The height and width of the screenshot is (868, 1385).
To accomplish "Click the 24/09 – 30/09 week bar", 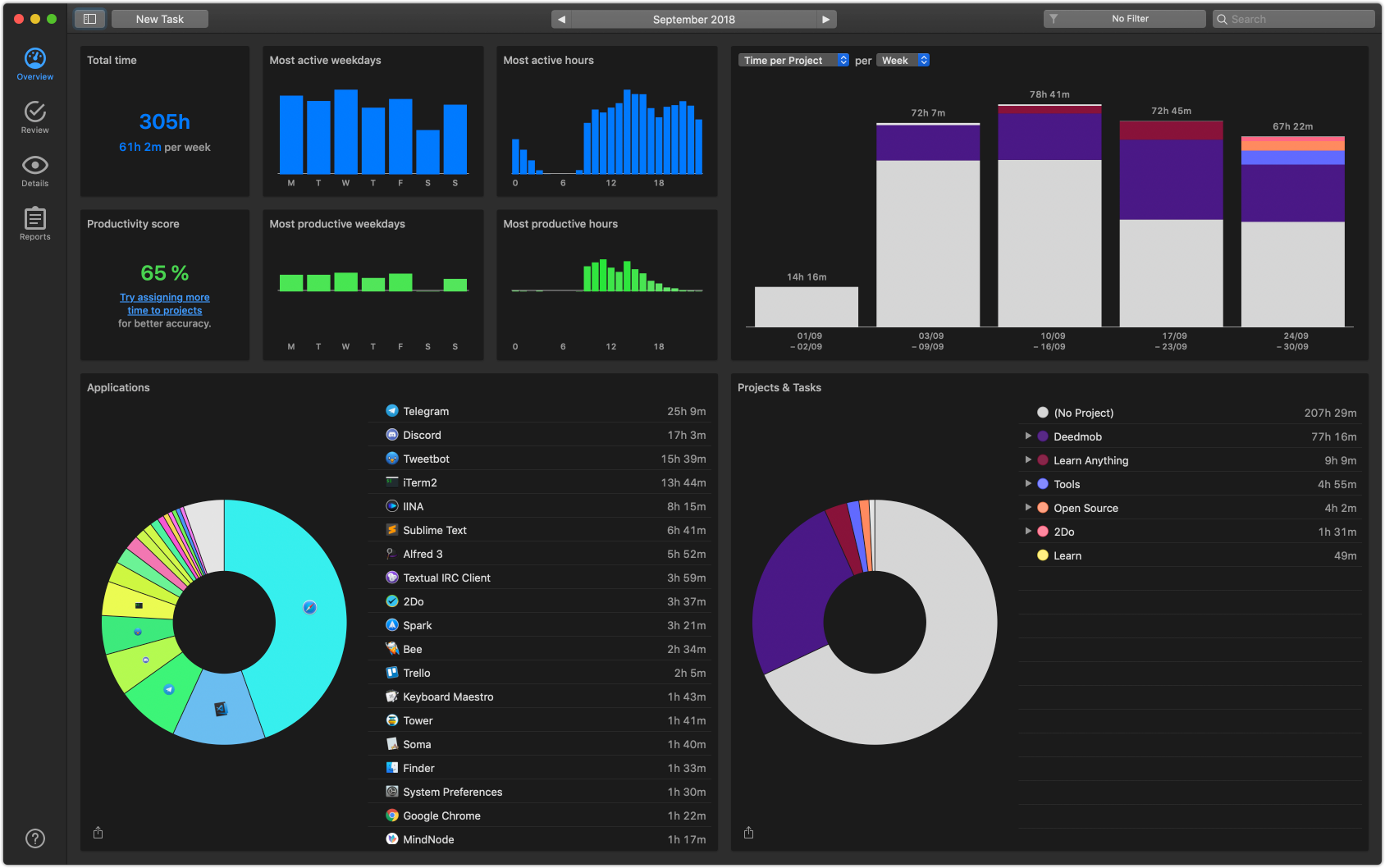I will click(x=1293, y=232).
